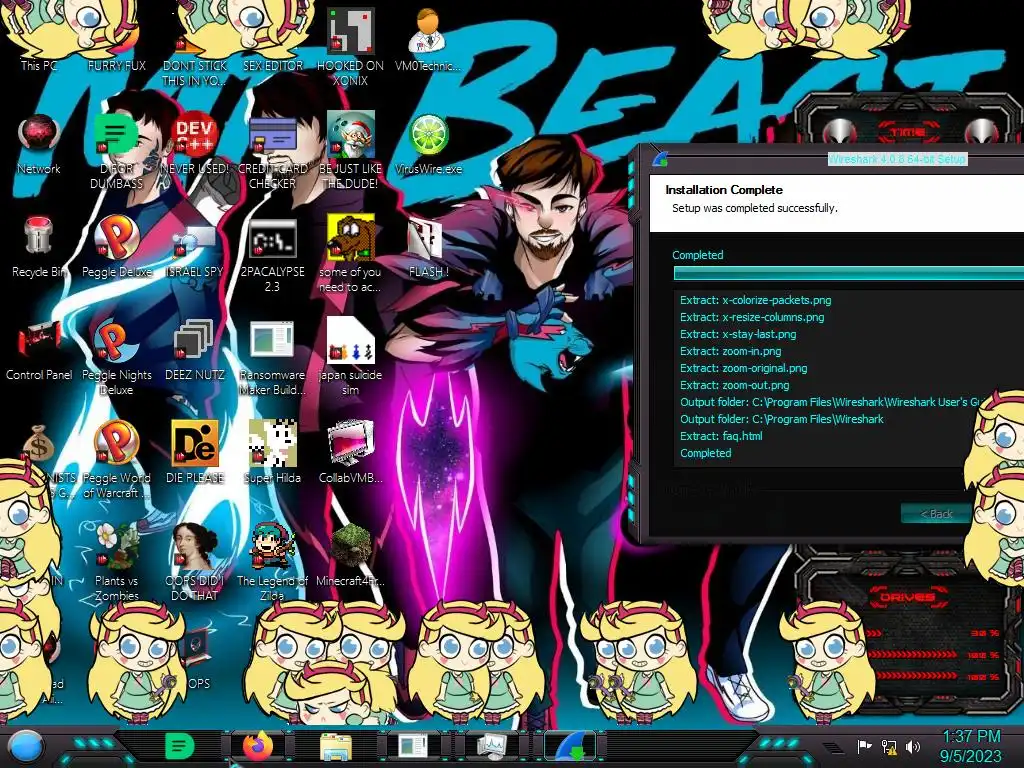Select the VM0Technic desktop icon

point(428,40)
